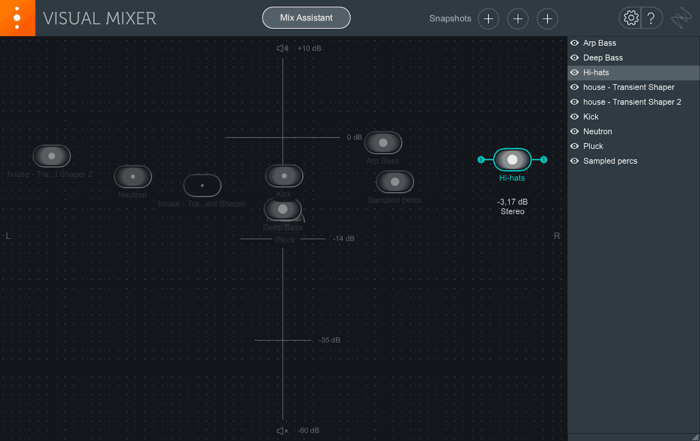This screenshot has height=441, width=700.
Task: Click the loud speaker +10 dB icon
Action: 282,48
